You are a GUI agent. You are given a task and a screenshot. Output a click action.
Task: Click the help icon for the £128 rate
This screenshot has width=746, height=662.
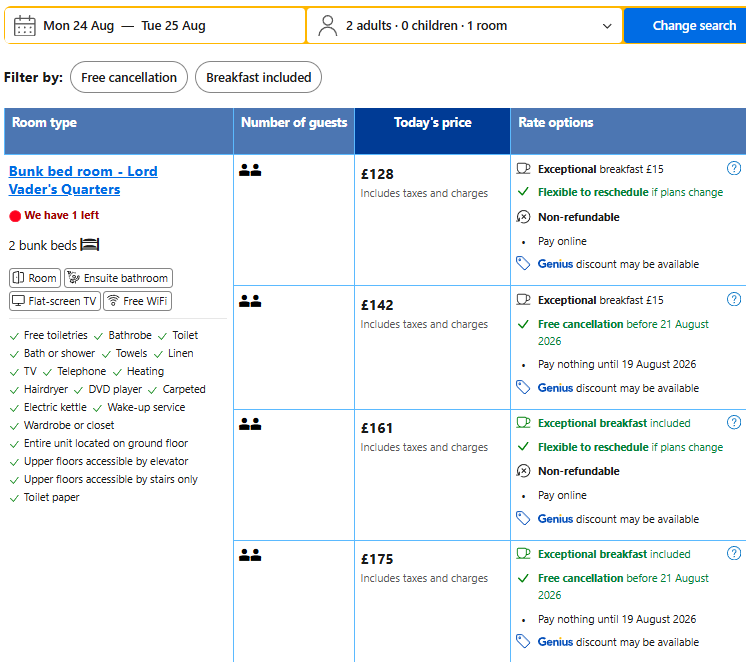click(x=734, y=168)
